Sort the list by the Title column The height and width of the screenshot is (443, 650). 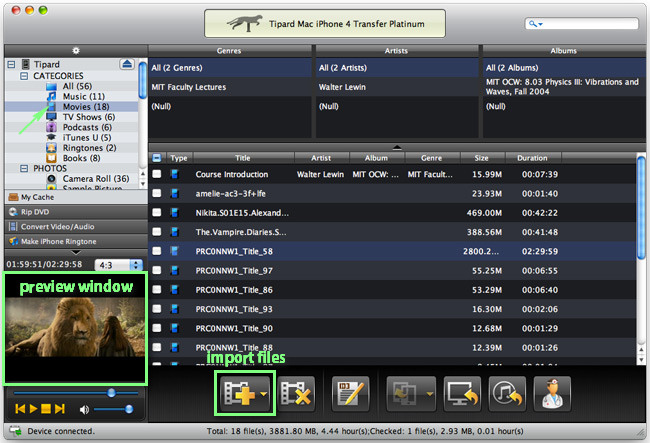243,158
